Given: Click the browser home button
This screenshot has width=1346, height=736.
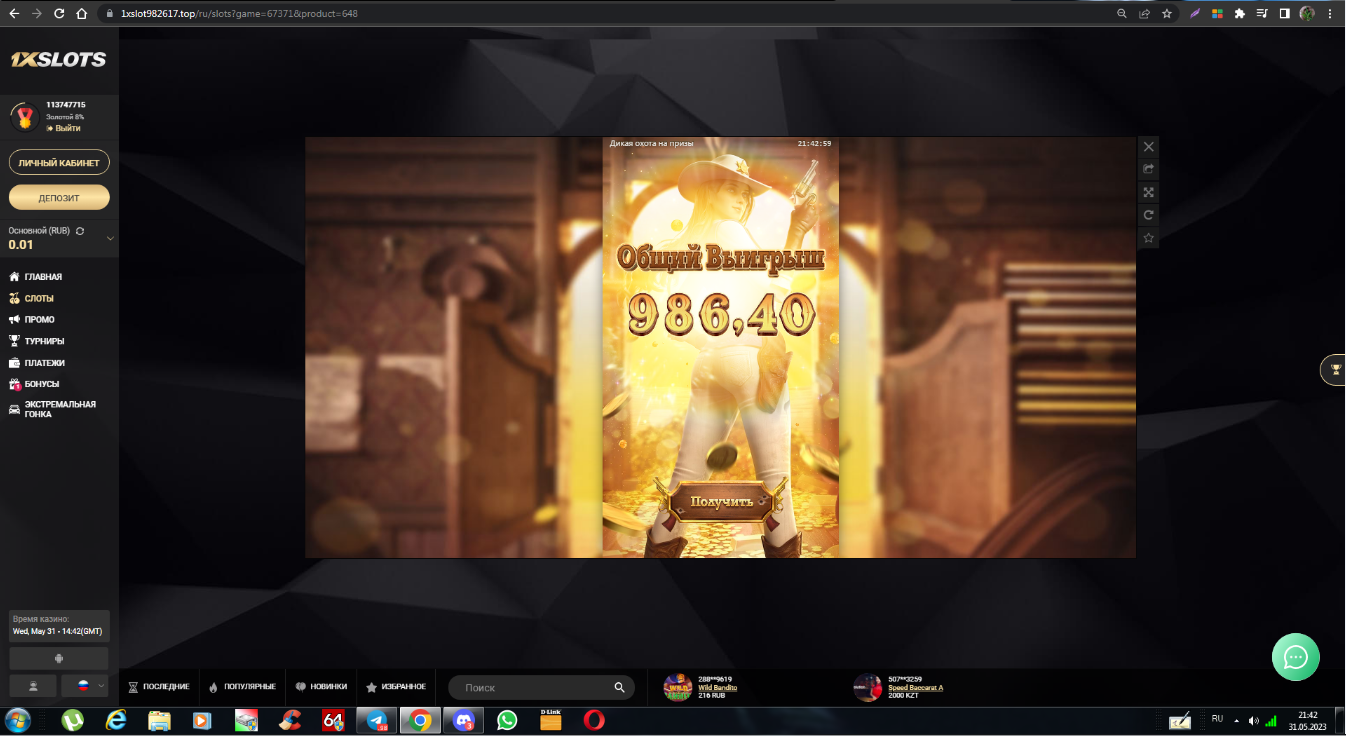Looking at the screenshot, I should tap(82, 14).
